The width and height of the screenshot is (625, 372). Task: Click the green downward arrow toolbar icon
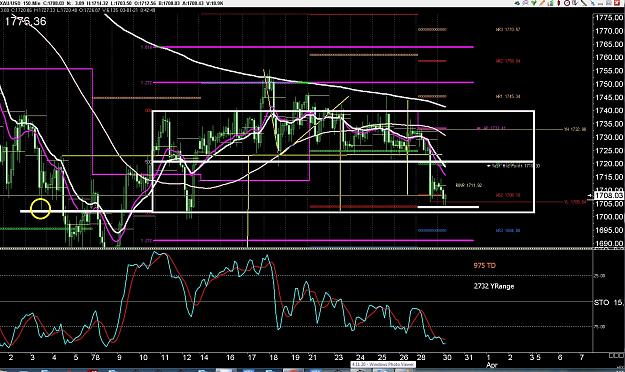[x=534, y=3]
